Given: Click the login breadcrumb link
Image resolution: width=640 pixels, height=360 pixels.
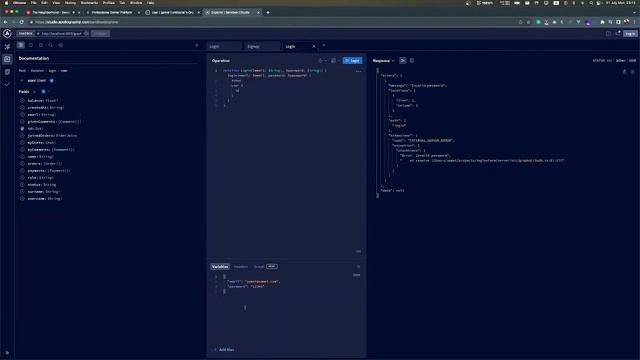Looking at the screenshot, I should point(52,71).
